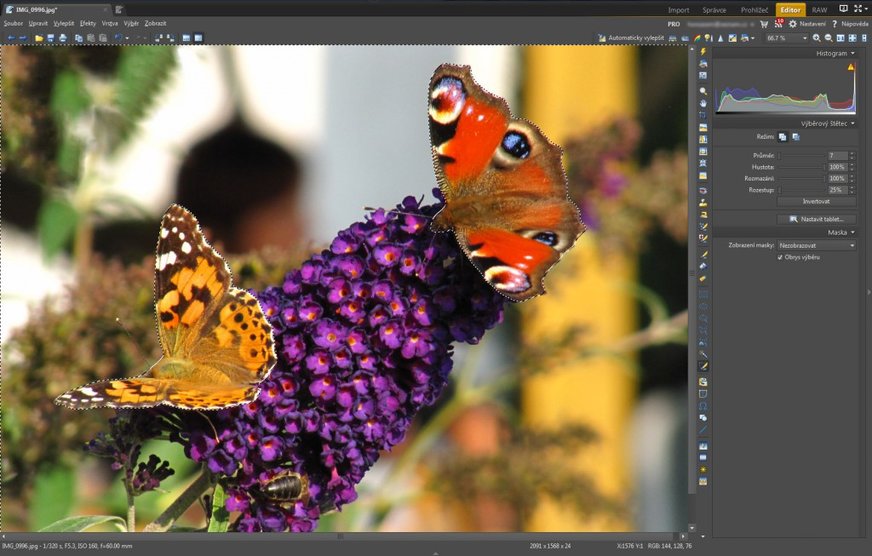Select the second Režim mode toggle
Viewport: 872px width, 556px height.
pos(796,137)
